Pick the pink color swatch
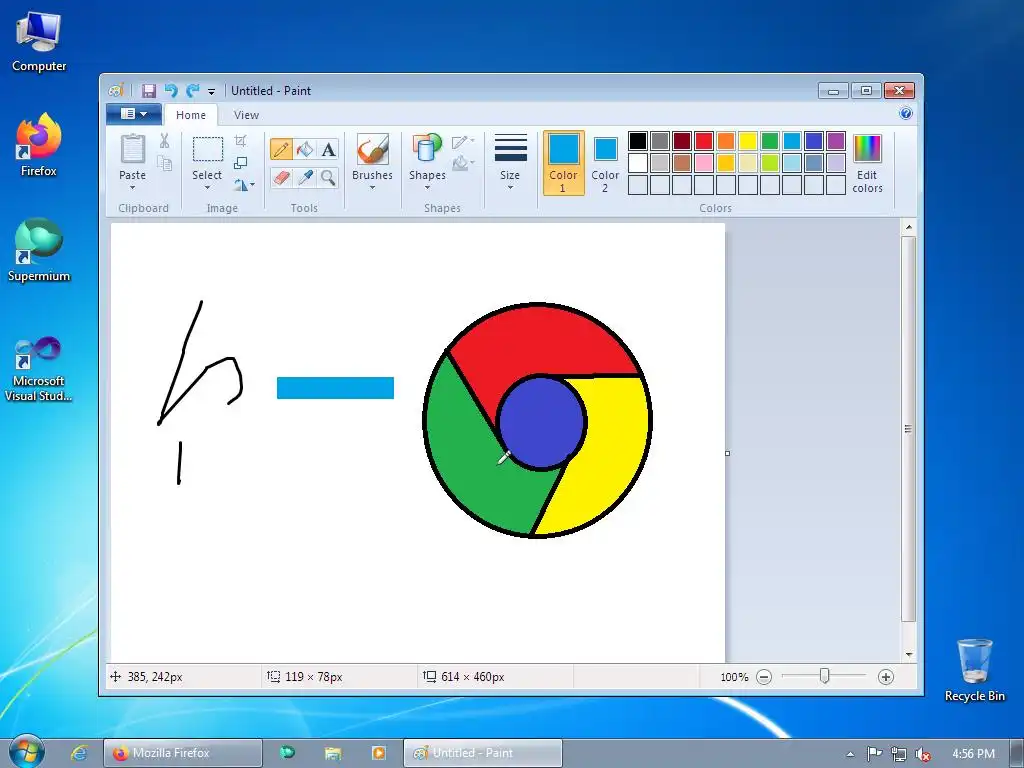Screen dimensions: 1024x768 (x=704, y=163)
